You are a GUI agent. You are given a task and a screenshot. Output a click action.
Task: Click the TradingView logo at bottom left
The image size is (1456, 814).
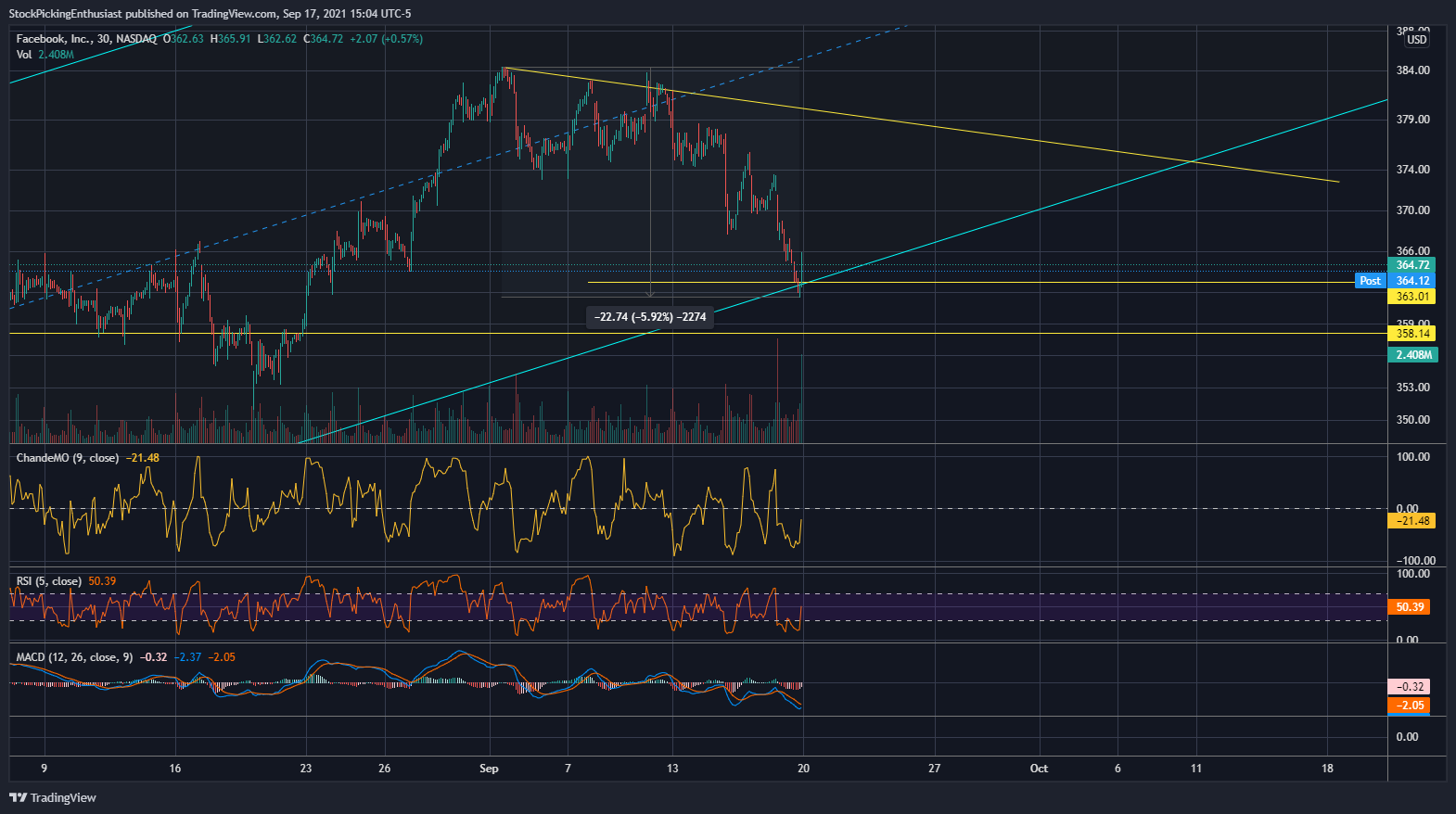(53, 797)
